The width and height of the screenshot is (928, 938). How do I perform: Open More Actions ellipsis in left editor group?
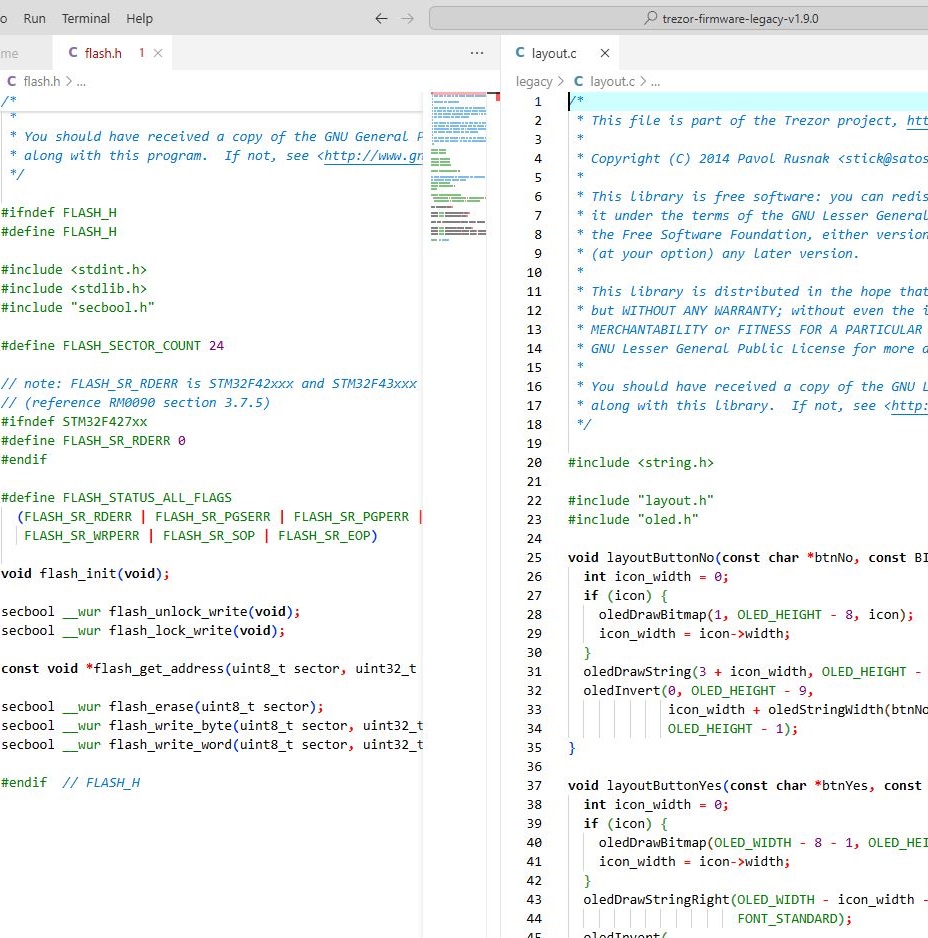477,53
